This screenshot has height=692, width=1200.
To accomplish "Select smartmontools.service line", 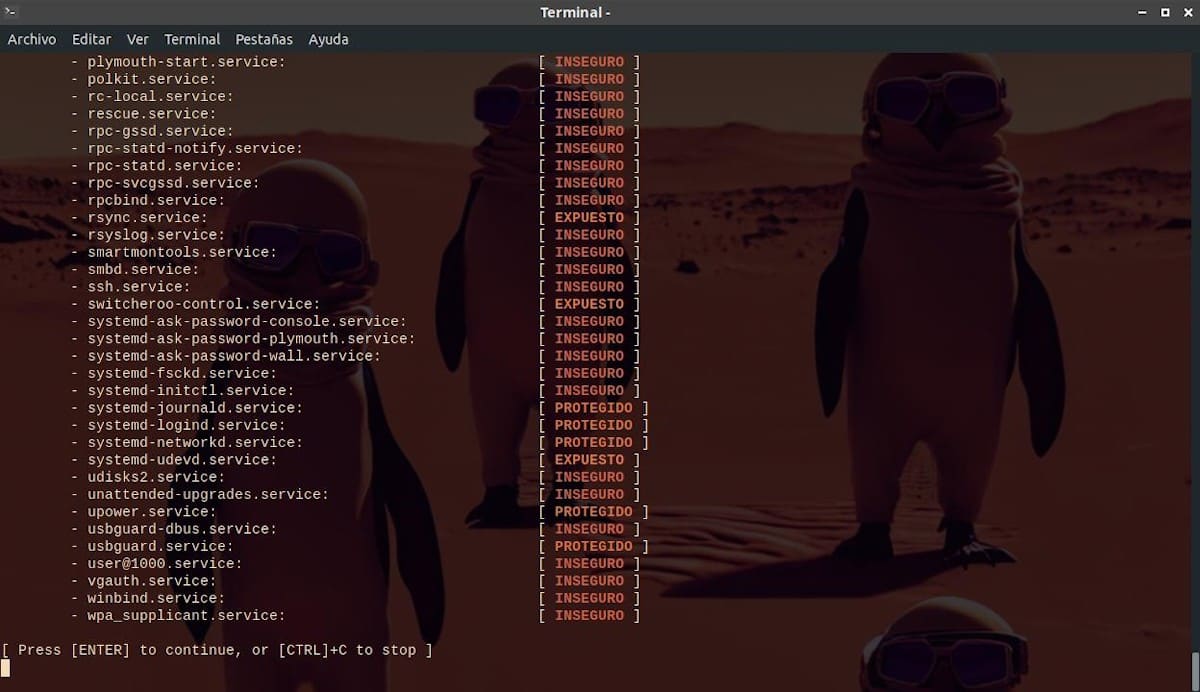I will click(x=355, y=252).
